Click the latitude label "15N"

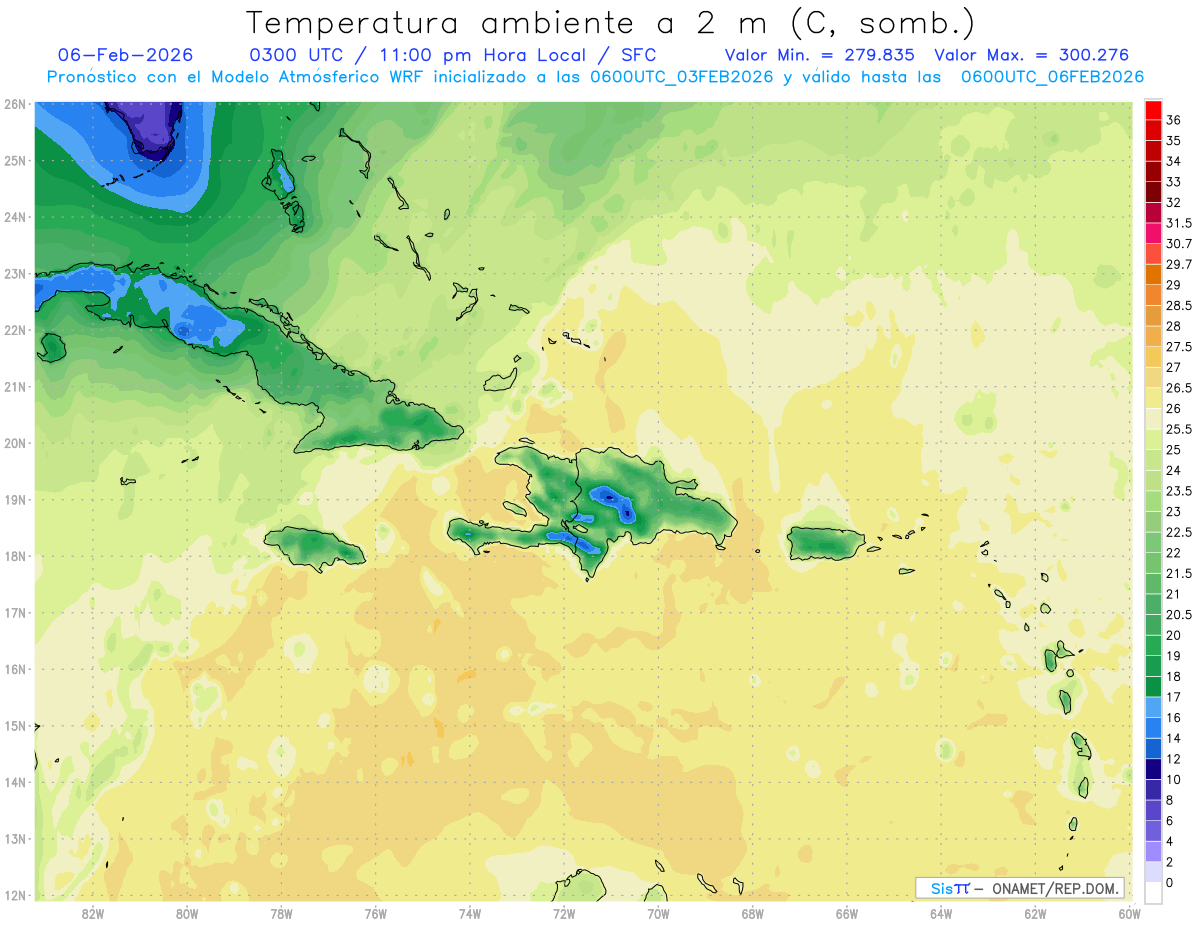point(15,726)
